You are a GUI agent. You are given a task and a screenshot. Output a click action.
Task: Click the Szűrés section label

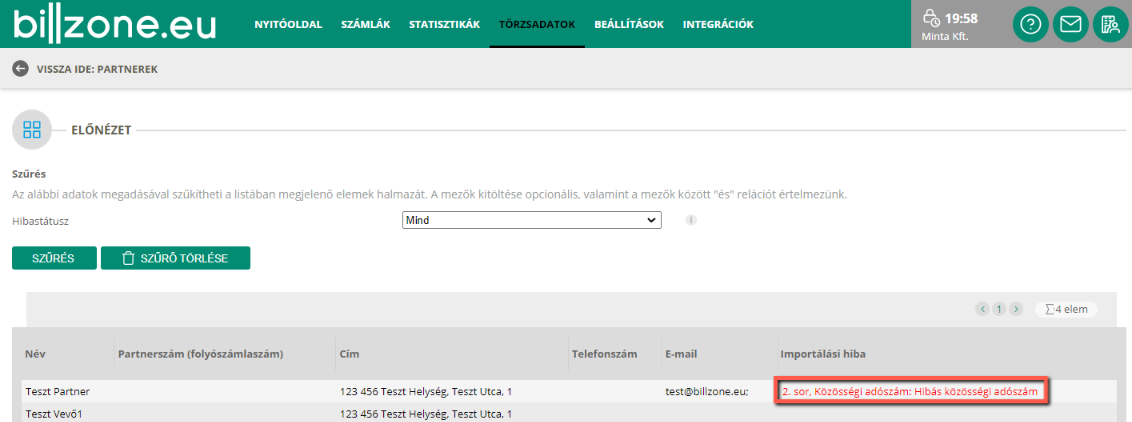point(29,175)
